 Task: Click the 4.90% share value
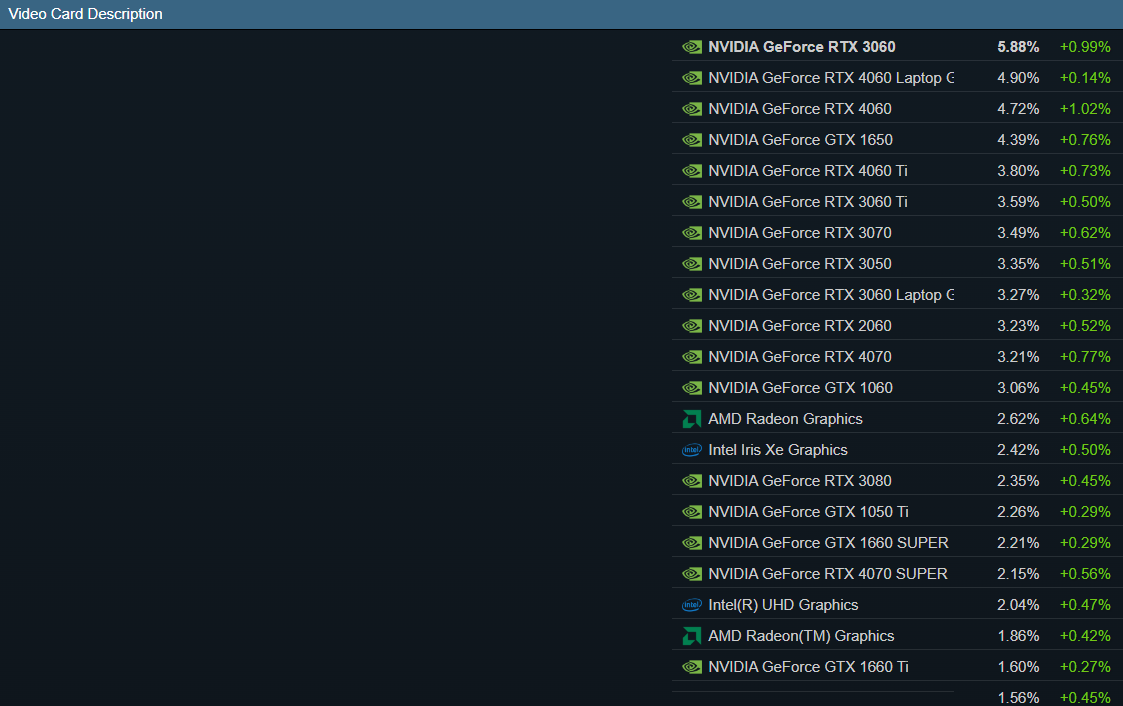(1018, 78)
